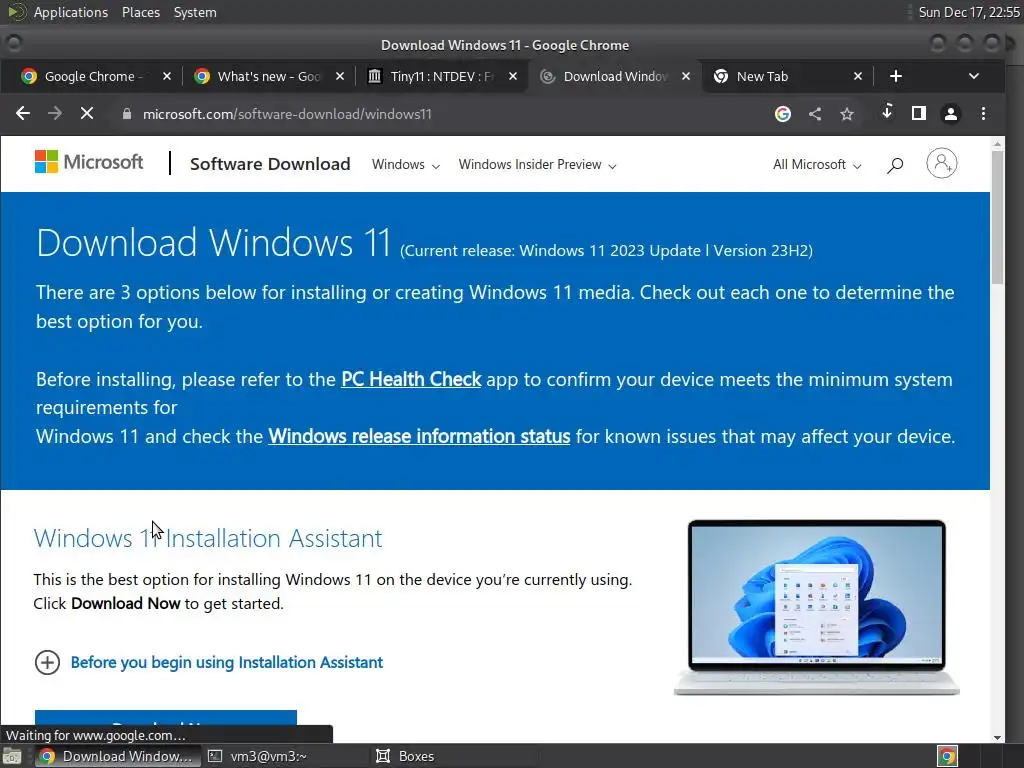Share this page using share icon
The height and width of the screenshot is (768, 1024).
[x=814, y=114]
